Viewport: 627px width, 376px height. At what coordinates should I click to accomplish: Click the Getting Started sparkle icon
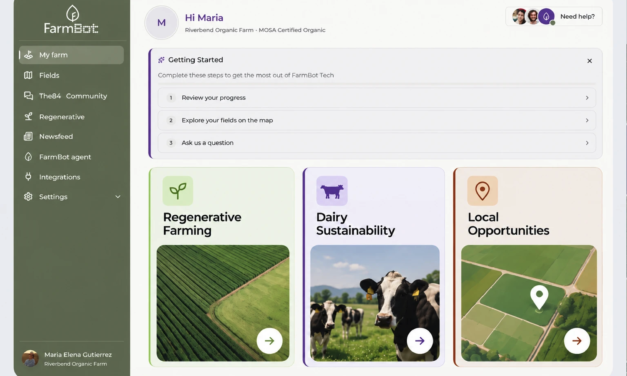point(161,60)
